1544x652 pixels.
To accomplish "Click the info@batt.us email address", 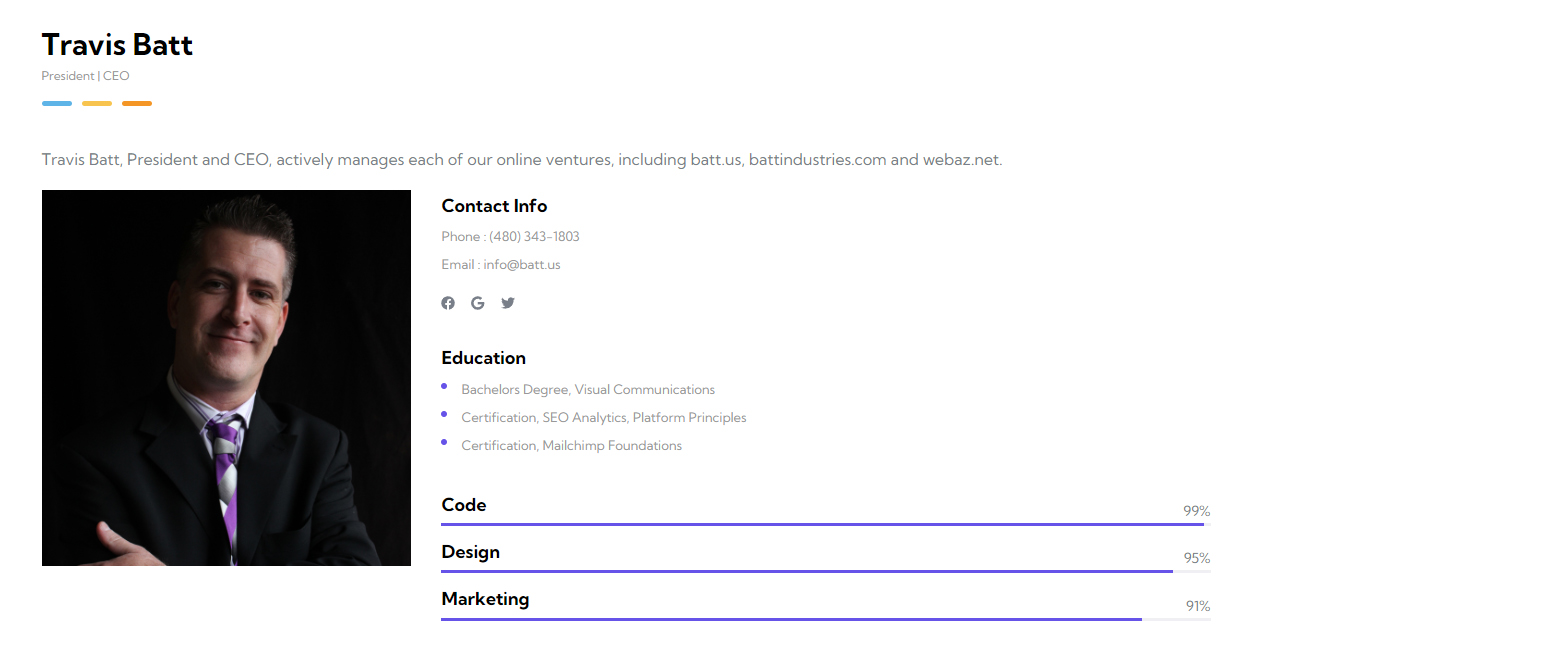I will tap(522, 265).
